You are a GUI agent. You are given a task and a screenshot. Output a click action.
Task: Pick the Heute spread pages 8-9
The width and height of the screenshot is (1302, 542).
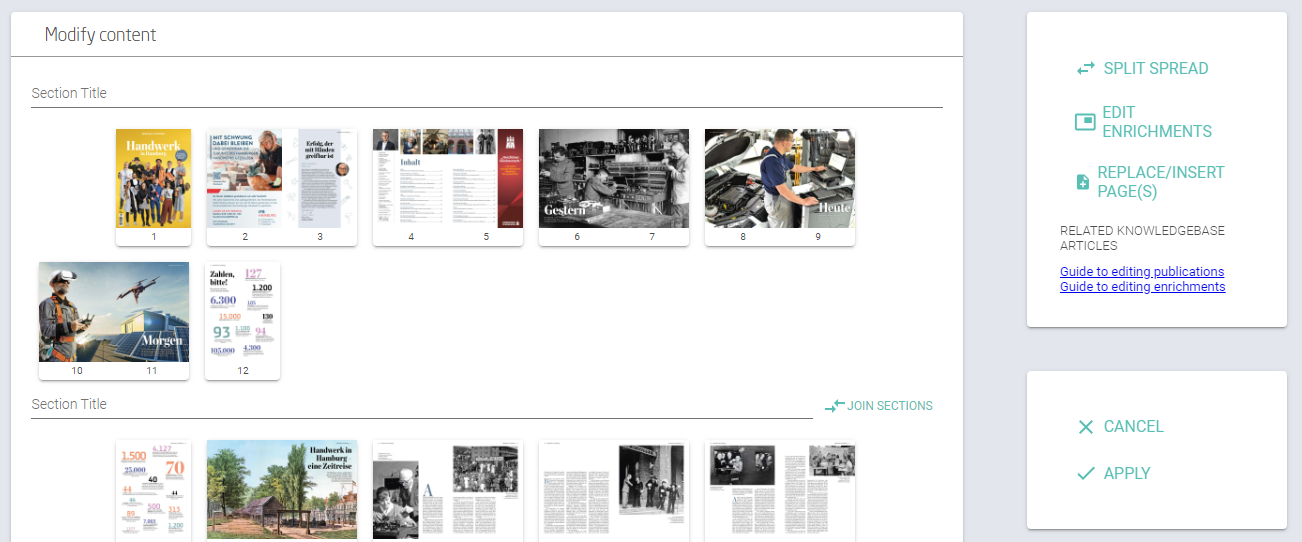(779, 179)
